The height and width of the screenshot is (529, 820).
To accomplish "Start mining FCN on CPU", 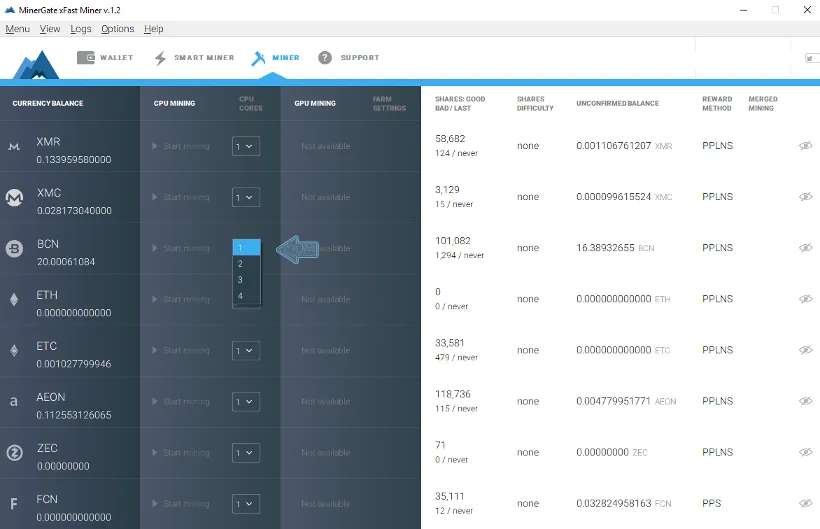I will pos(181,504).
